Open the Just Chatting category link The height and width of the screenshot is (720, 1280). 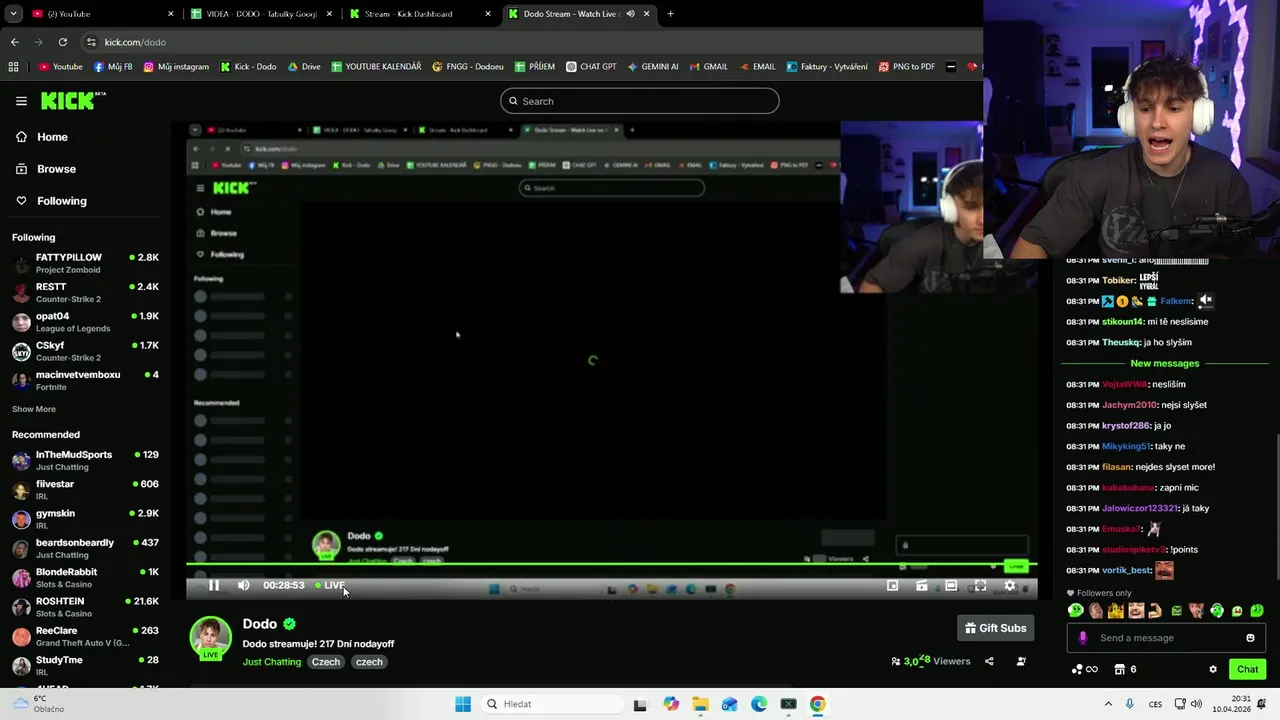[271, 662]
